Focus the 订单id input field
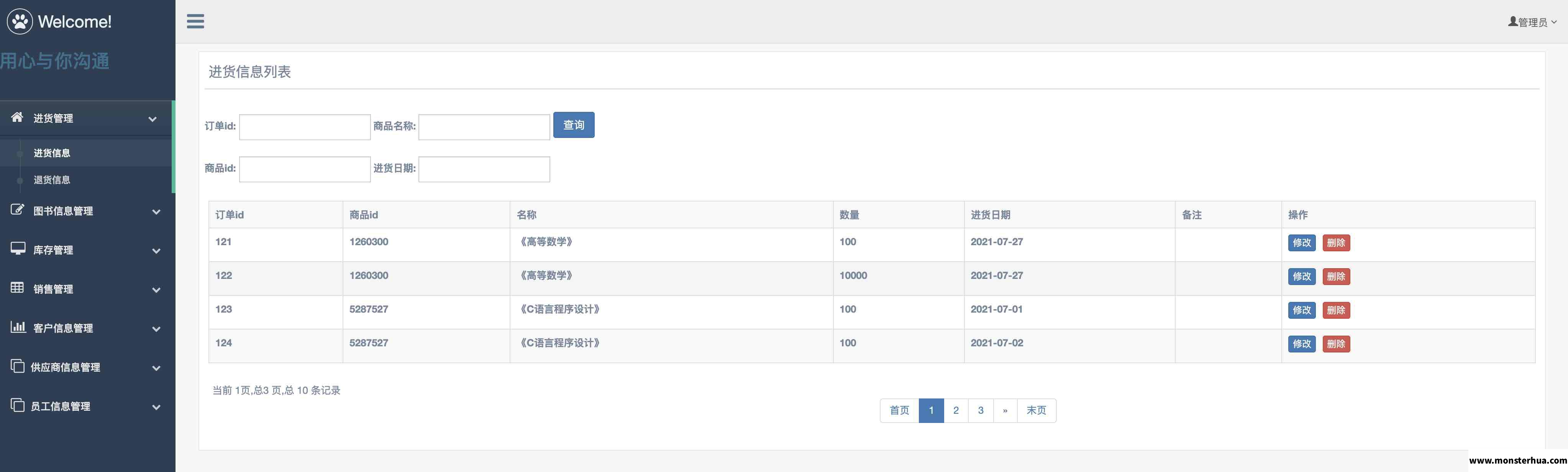This screenshot has width=1568, height=472. [305, 127]
